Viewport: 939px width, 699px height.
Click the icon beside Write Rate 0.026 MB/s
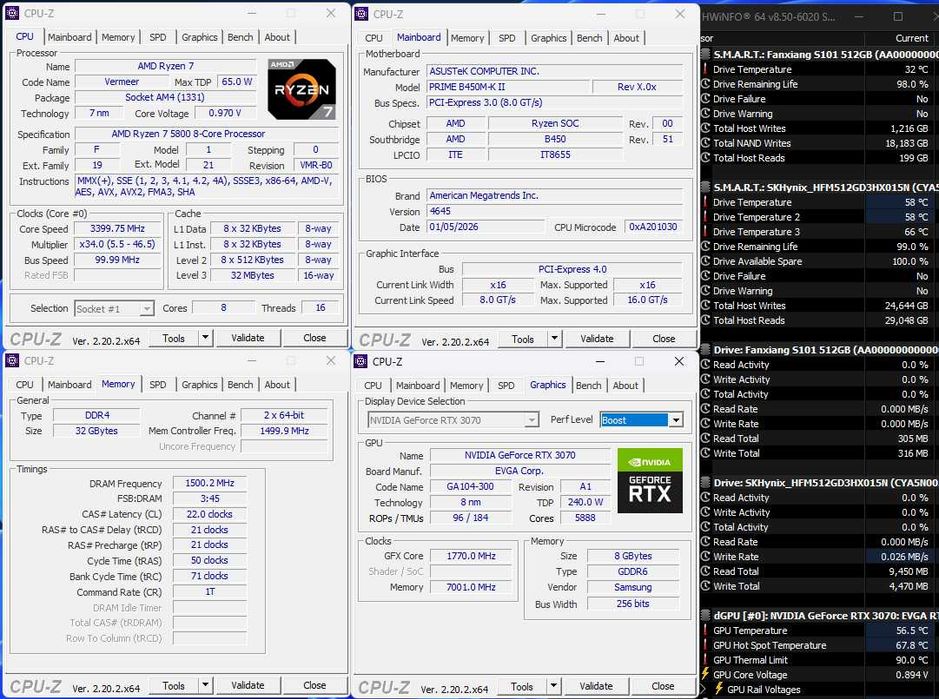coord(705,556)
